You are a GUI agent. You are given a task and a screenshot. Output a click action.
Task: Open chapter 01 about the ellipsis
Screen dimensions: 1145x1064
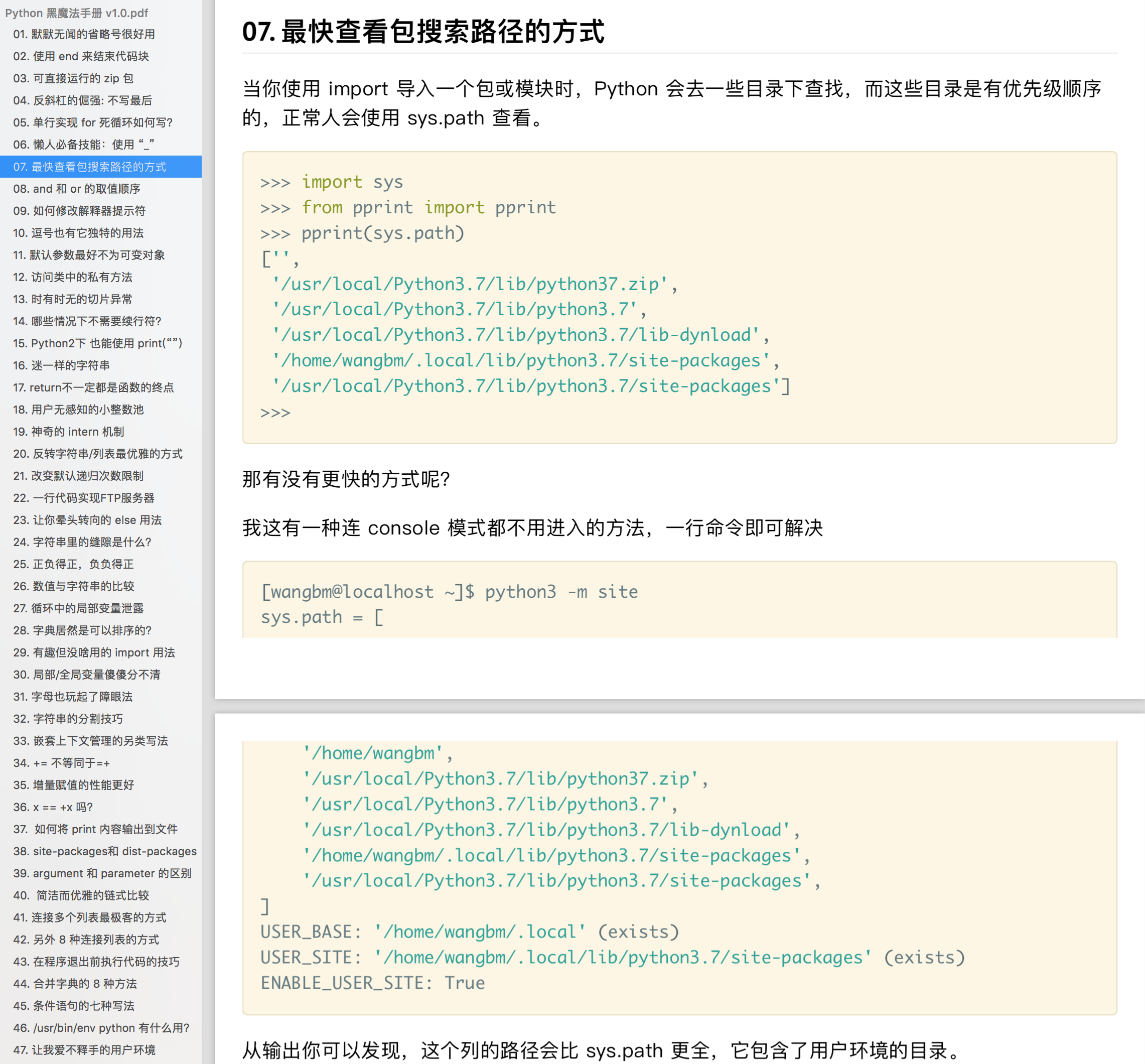[84, 34]
